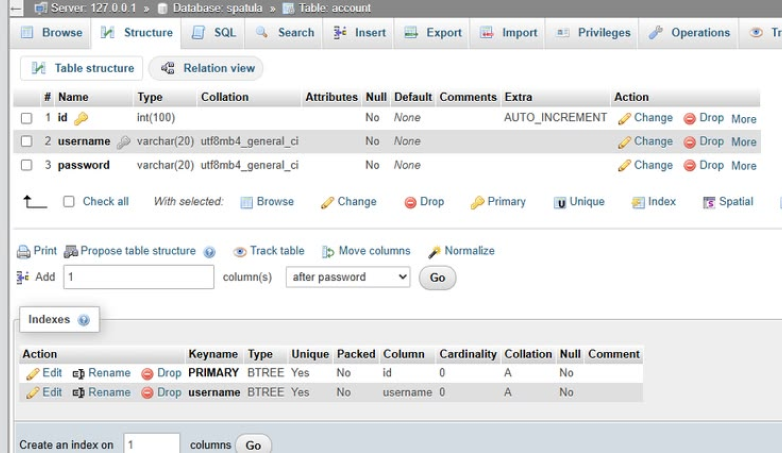The height and width of the screenshot is (453, 782).
Task: Click the AUTO_INCREMENT cell in the id row
Action: click(x=556, y=118)
